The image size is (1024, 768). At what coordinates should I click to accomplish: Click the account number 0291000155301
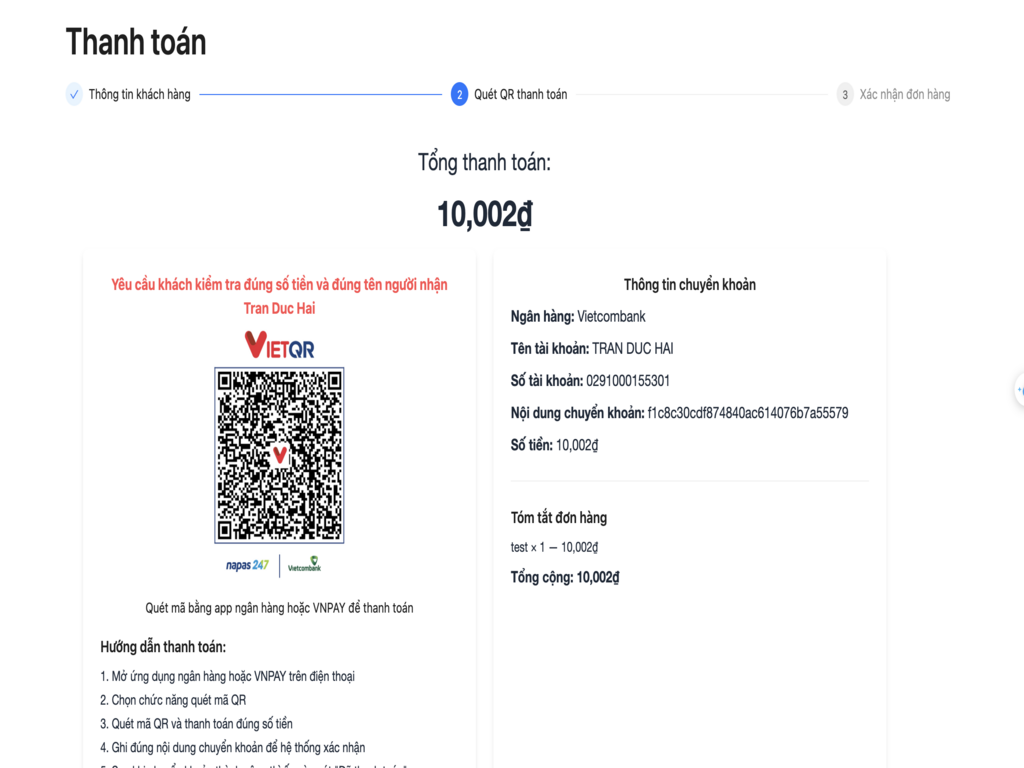[x=628, y=381]
